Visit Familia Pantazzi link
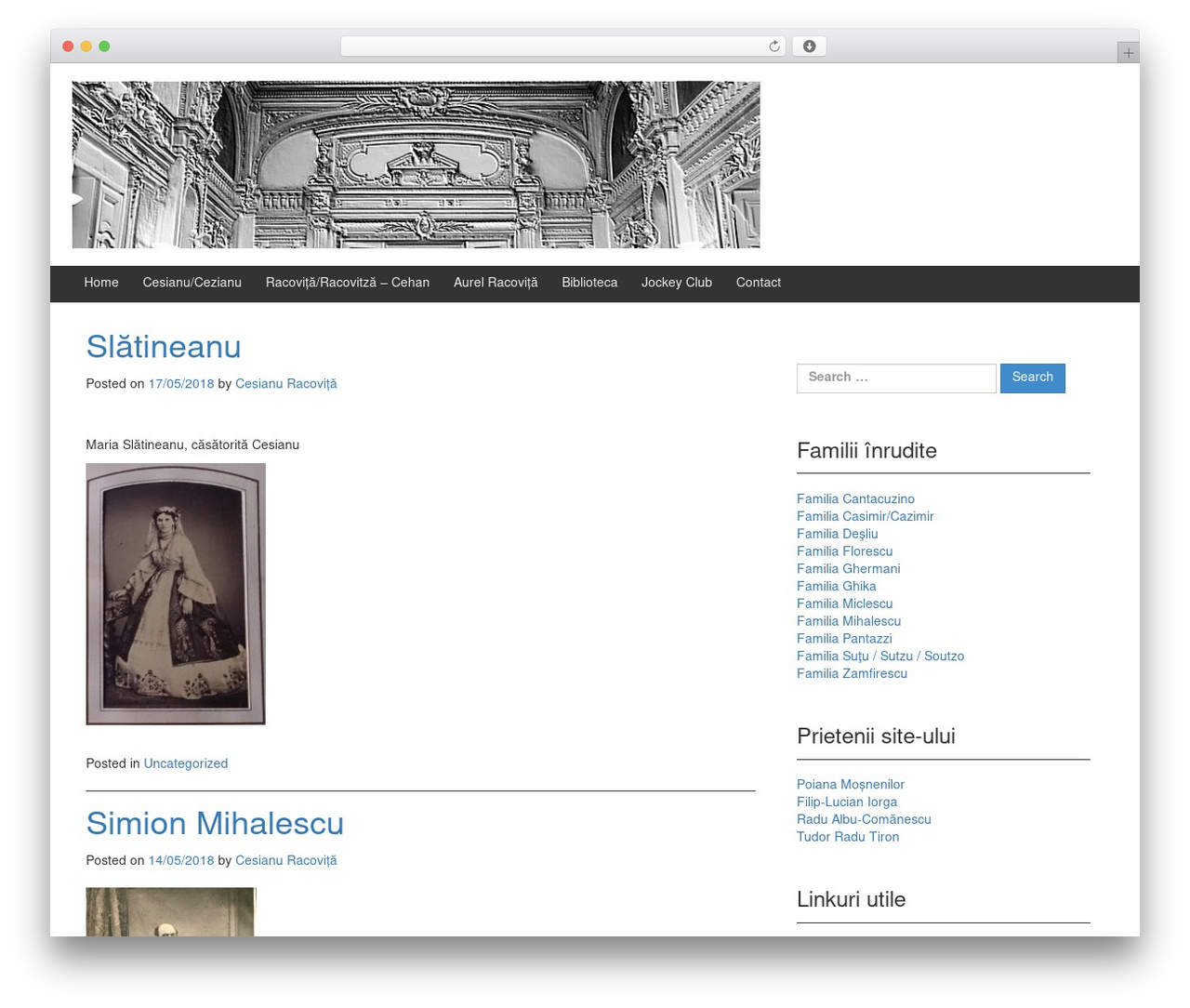 point(844,640)
